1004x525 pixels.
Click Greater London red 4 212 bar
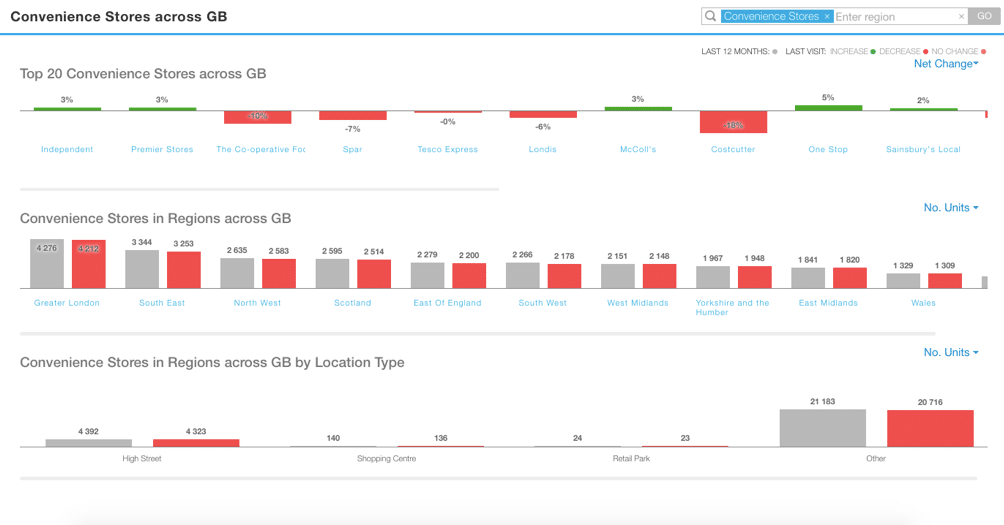88,264
